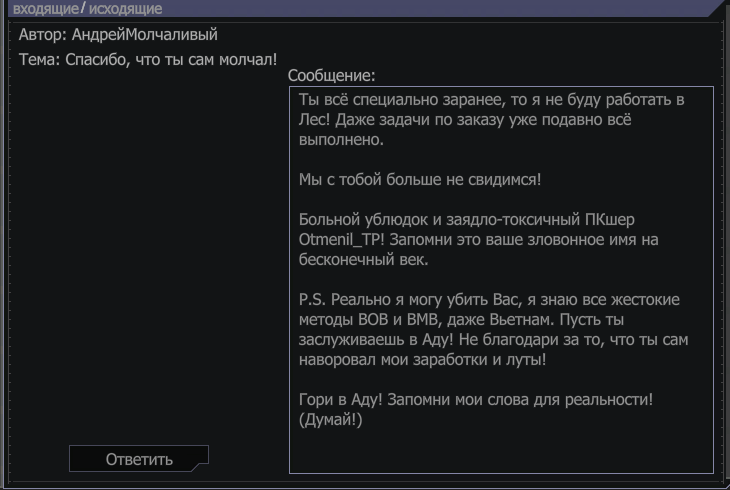Click the subject text Спасибо, что ты сам молчал!
This screenshot has height=490, width=730.
click(171, 60)
